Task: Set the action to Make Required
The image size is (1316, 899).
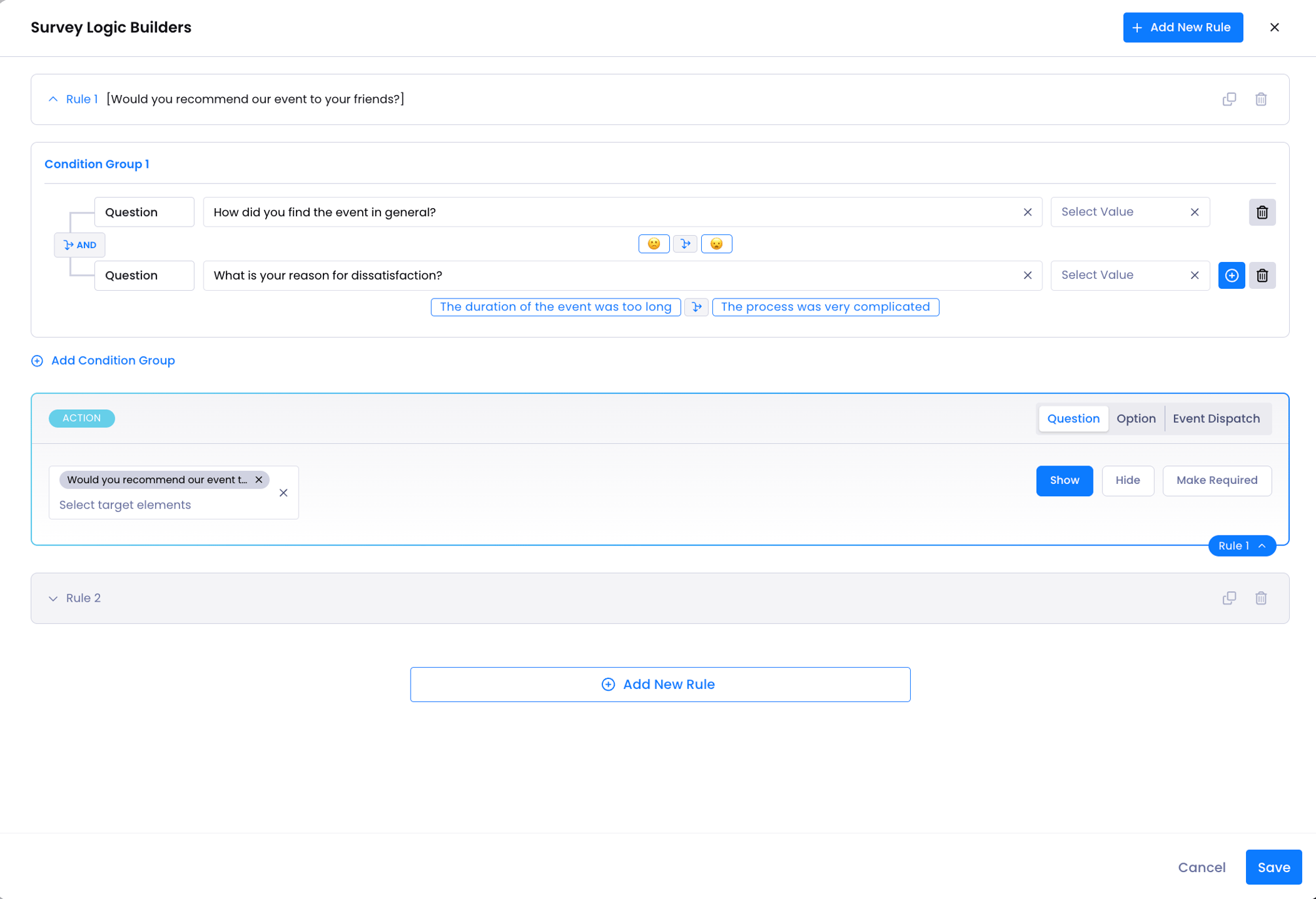Action: click(1216, 481)
